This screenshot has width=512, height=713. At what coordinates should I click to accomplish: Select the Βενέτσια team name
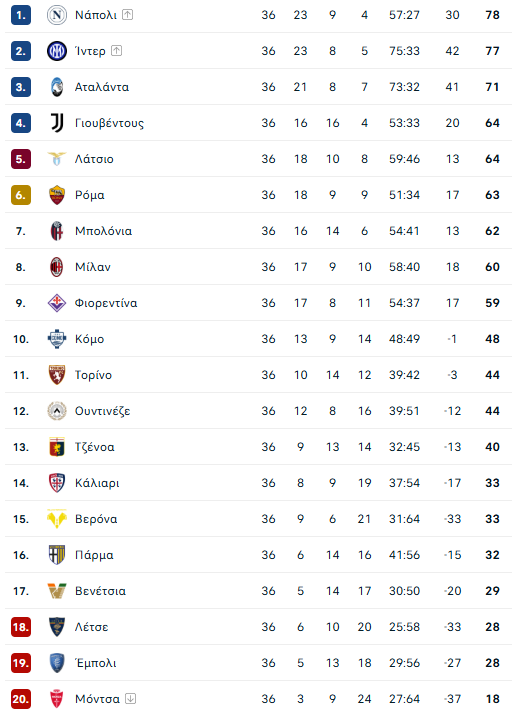tap(100, 591)
